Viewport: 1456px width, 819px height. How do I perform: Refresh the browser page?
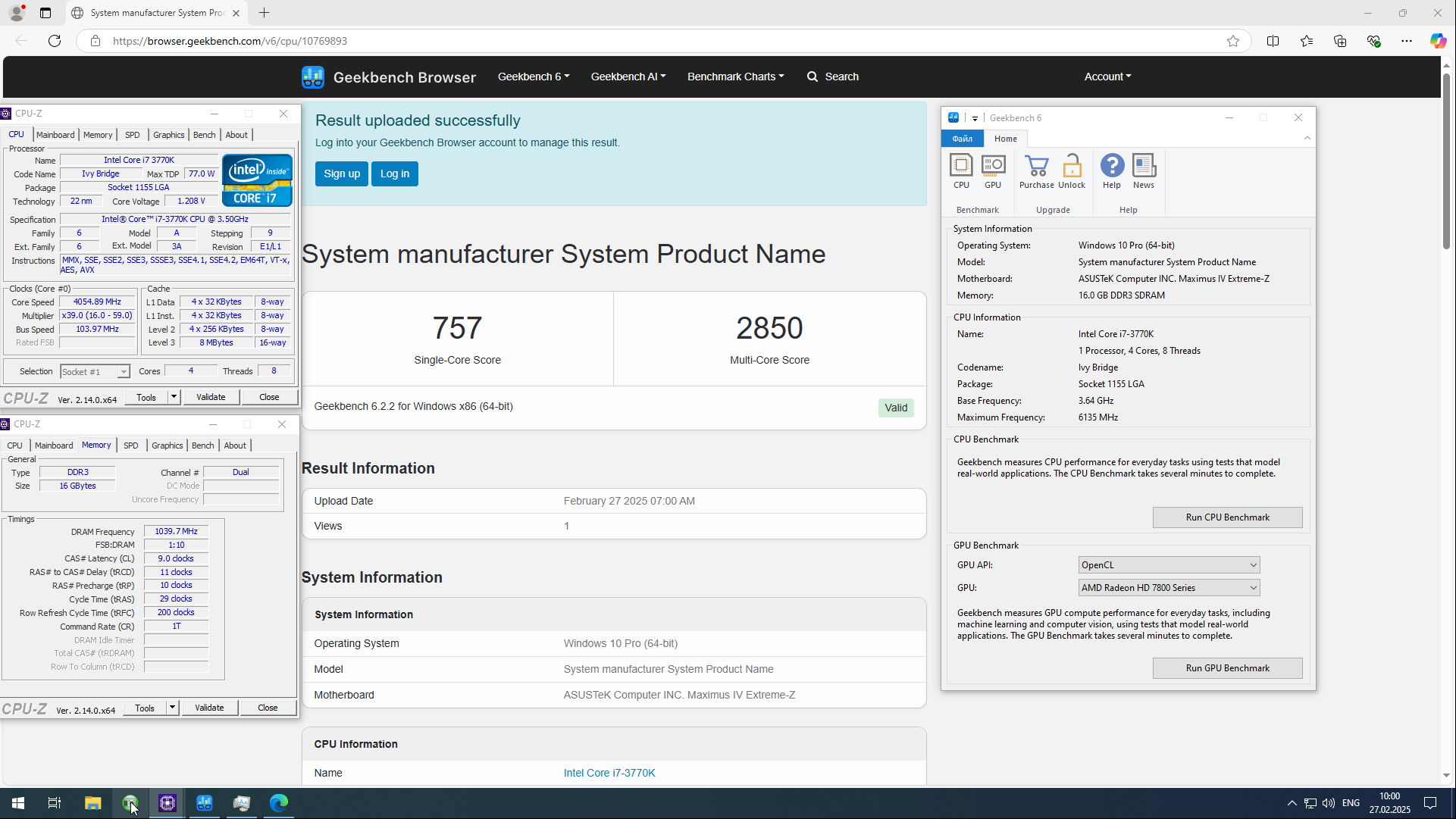(55, 41)
